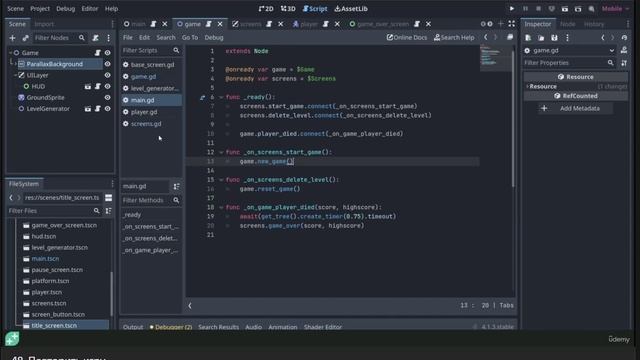Expand the ParallaxBackground node
Screen dimensions: 640x360
coord(16,64)
